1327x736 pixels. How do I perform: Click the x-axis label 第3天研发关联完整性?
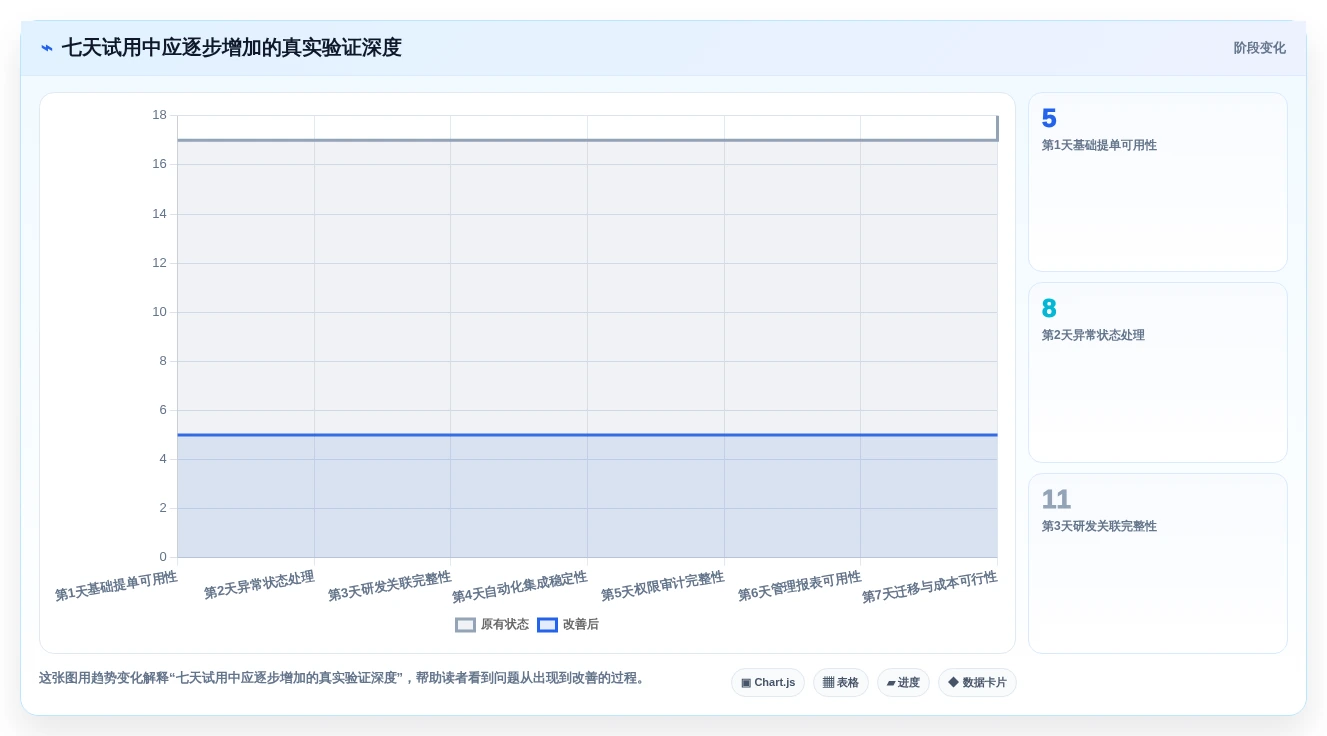point(389,586)
